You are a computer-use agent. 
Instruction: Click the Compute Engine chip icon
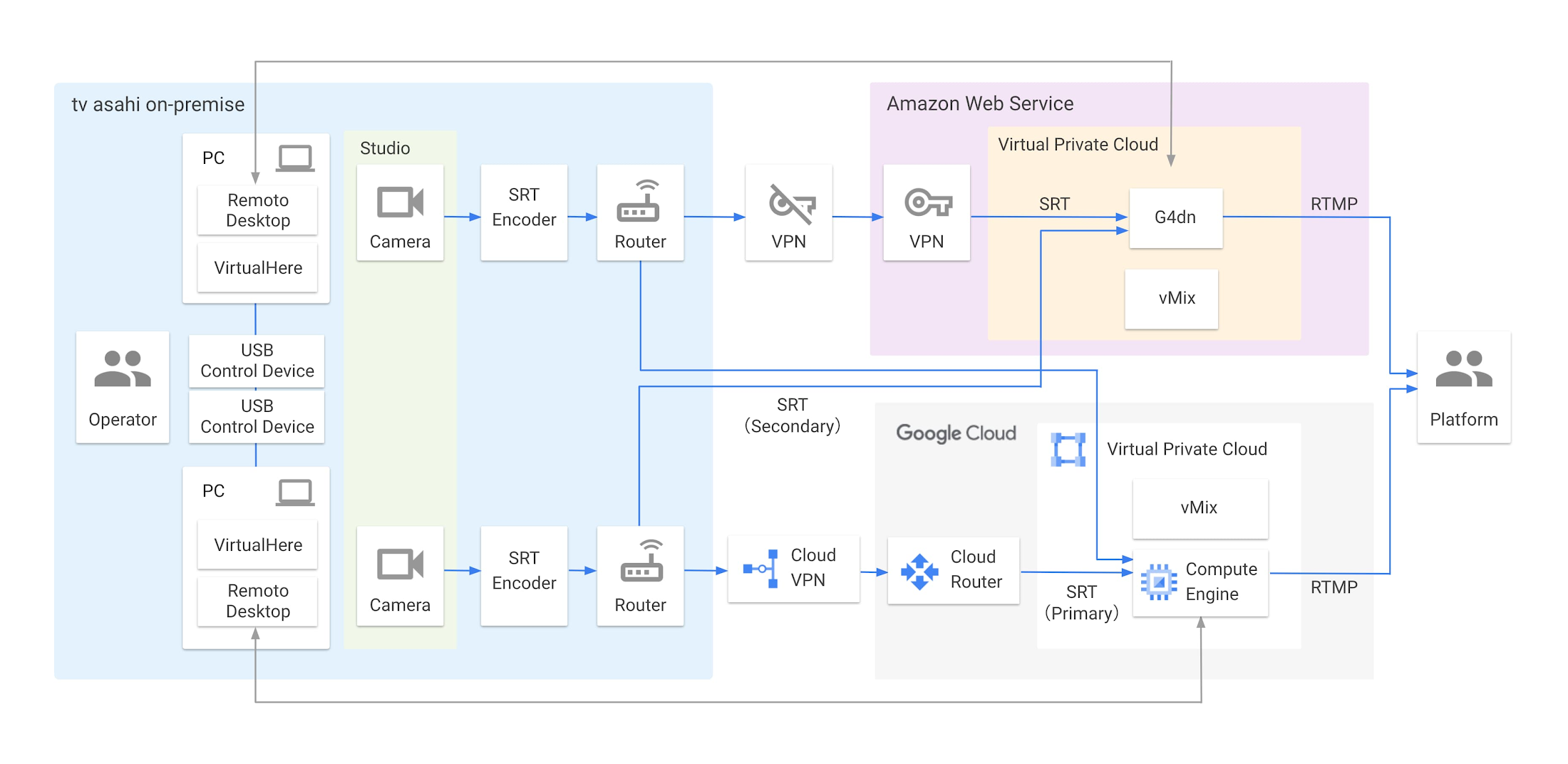1159,582
